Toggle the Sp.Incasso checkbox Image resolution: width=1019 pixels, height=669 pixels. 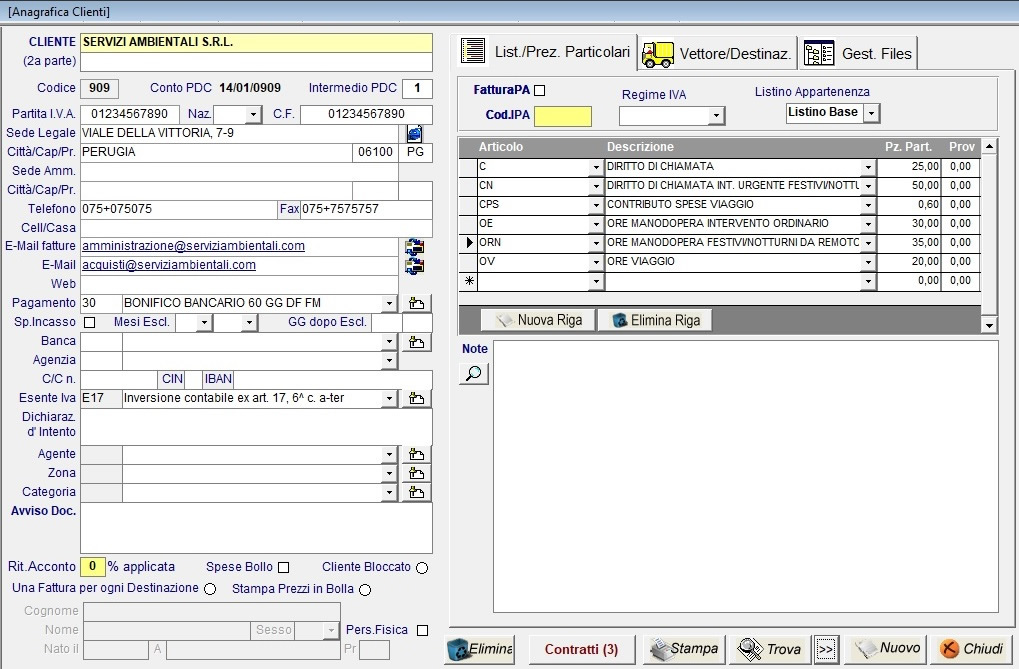[90, 322]
